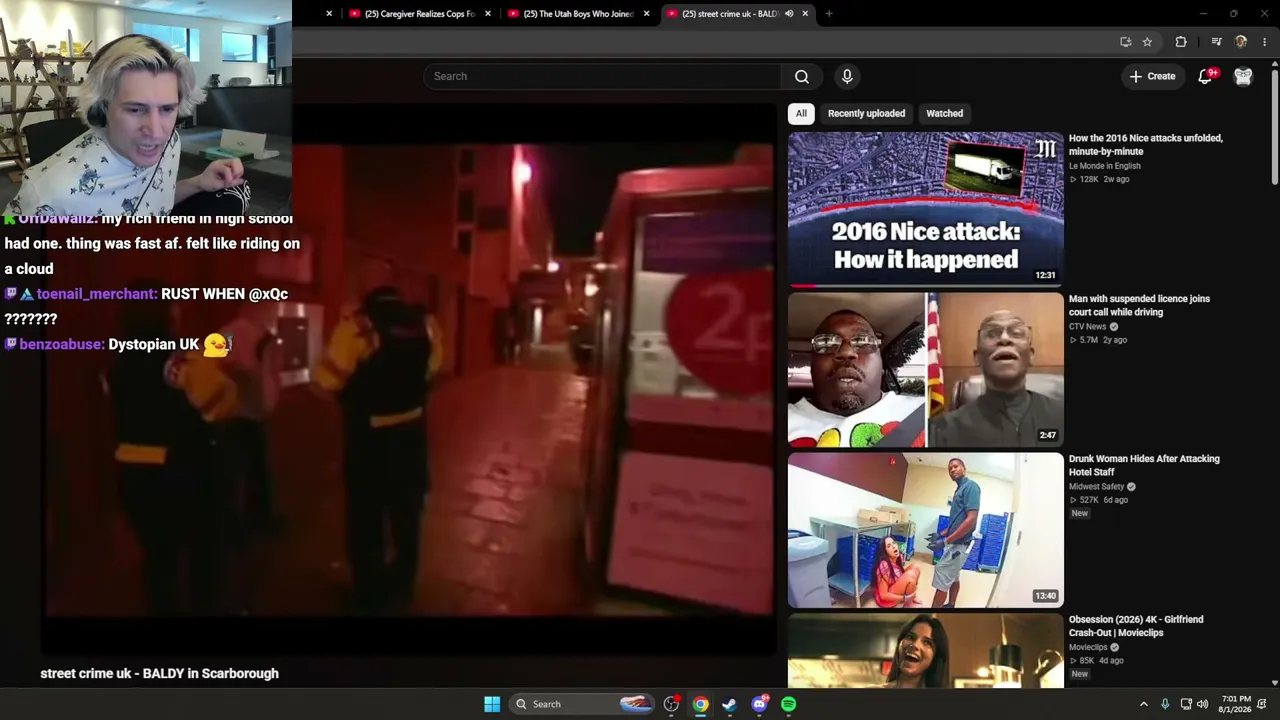Open title 'Drunk Woman Hides After Attacking Hotel Staff'
The height and width of the screenshot is (720, 1280).
(x=1144, y=465)
